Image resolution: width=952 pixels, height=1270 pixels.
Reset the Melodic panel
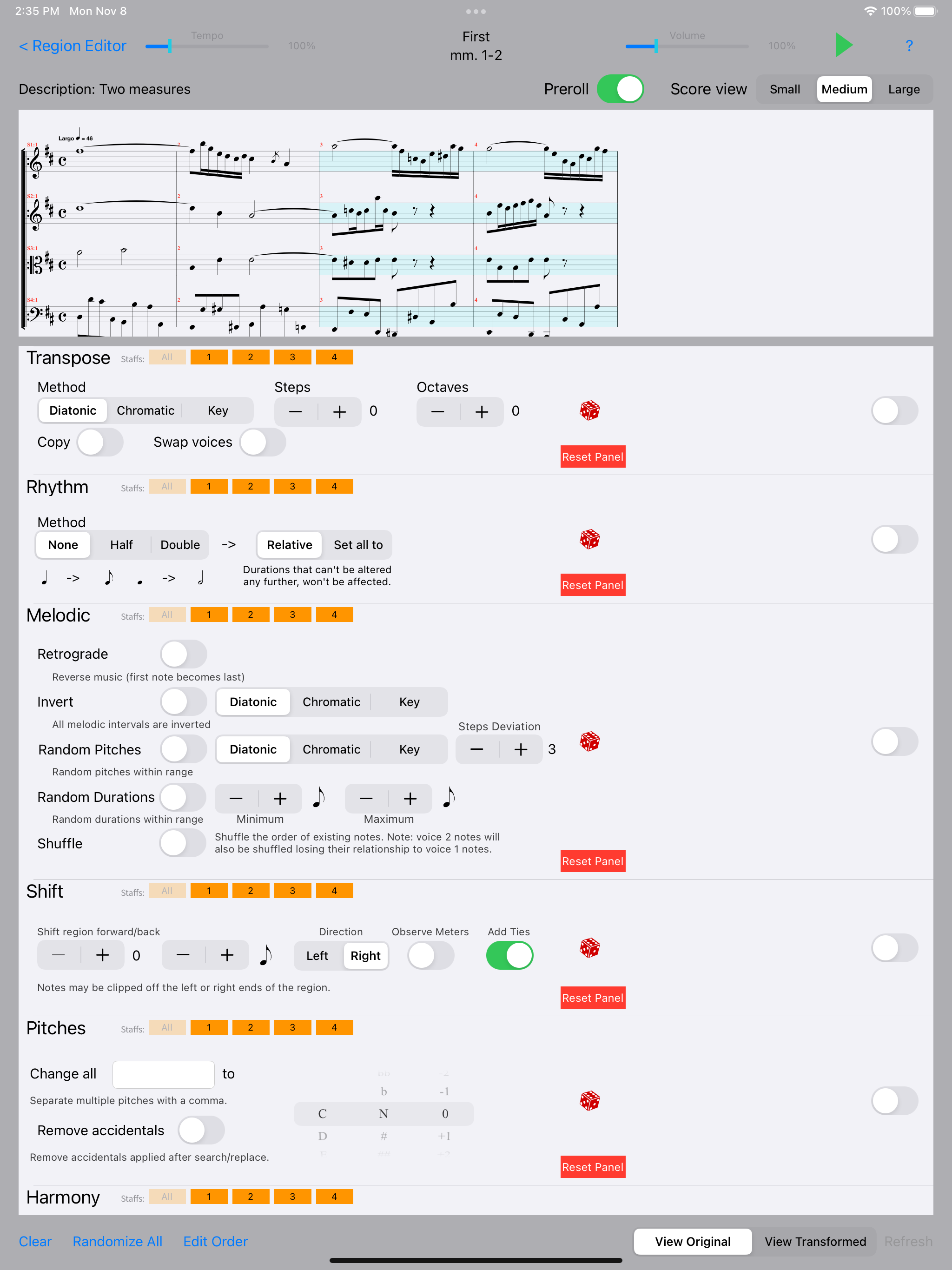pyautogui.click(x=593, y=860)
